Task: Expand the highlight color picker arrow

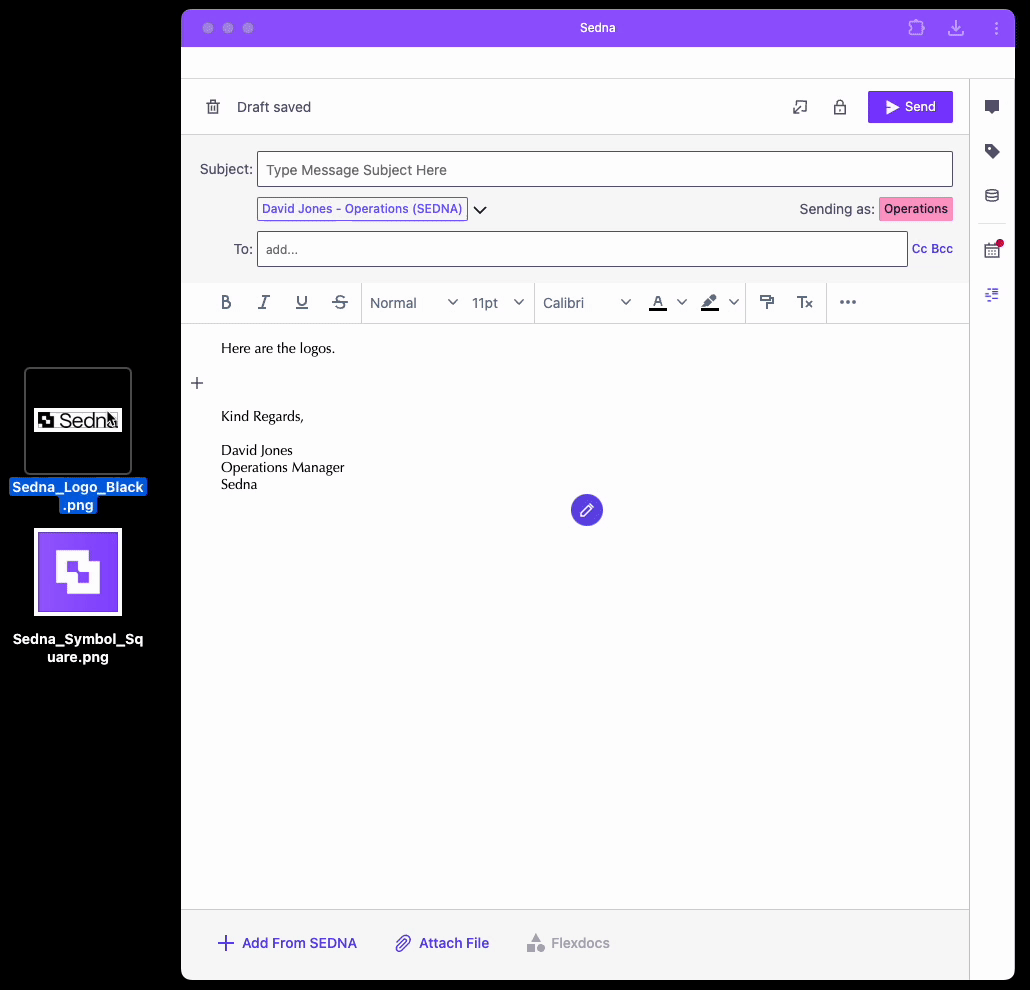Action: pos(734,302)
